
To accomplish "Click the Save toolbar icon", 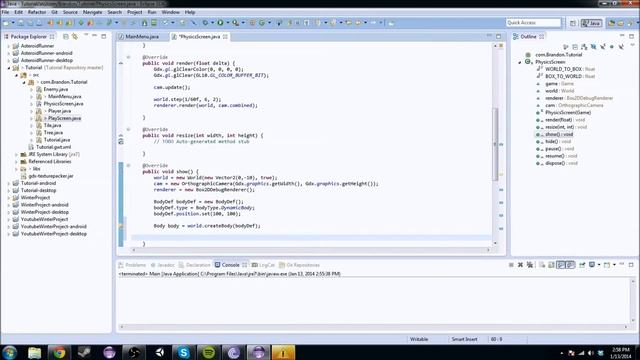I will 20,23.
